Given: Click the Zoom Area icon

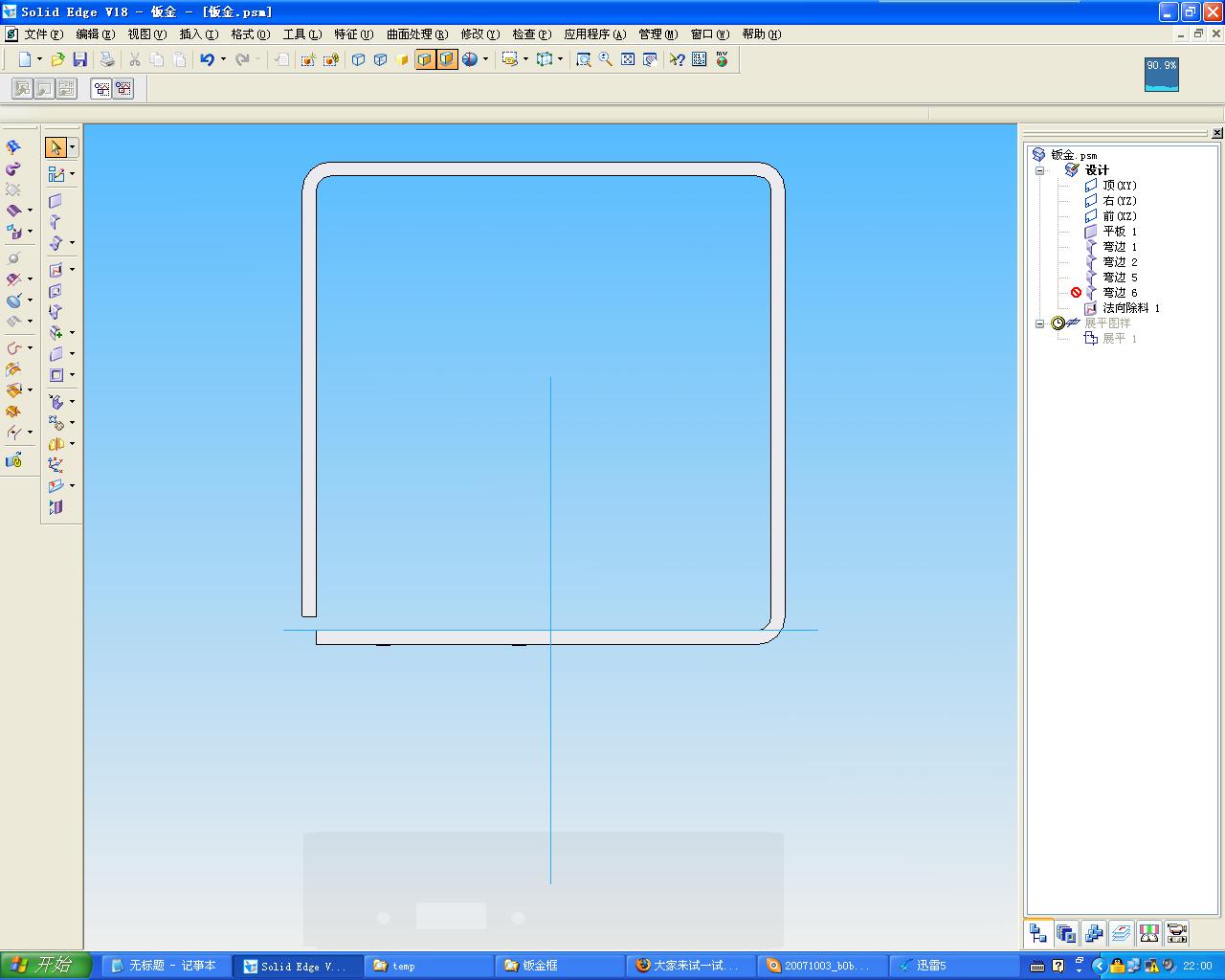Looking at the screenshot, I should click(x=583, y=59).
